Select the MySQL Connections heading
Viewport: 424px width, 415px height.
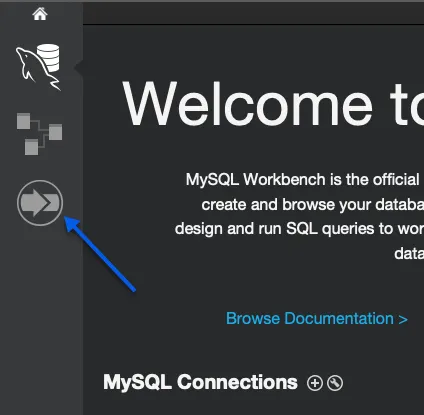click(200, 382)
